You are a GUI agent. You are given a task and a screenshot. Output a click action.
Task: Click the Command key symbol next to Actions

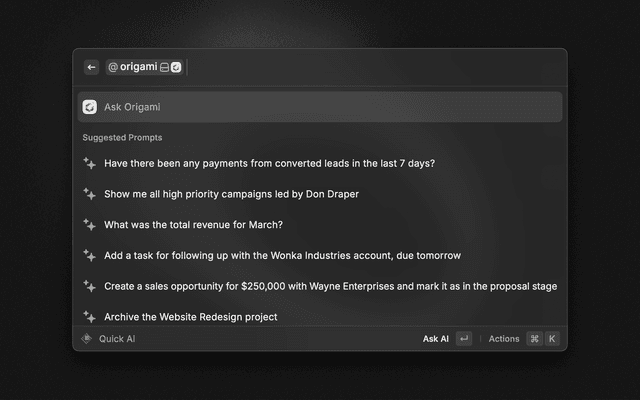pos(534,339)
